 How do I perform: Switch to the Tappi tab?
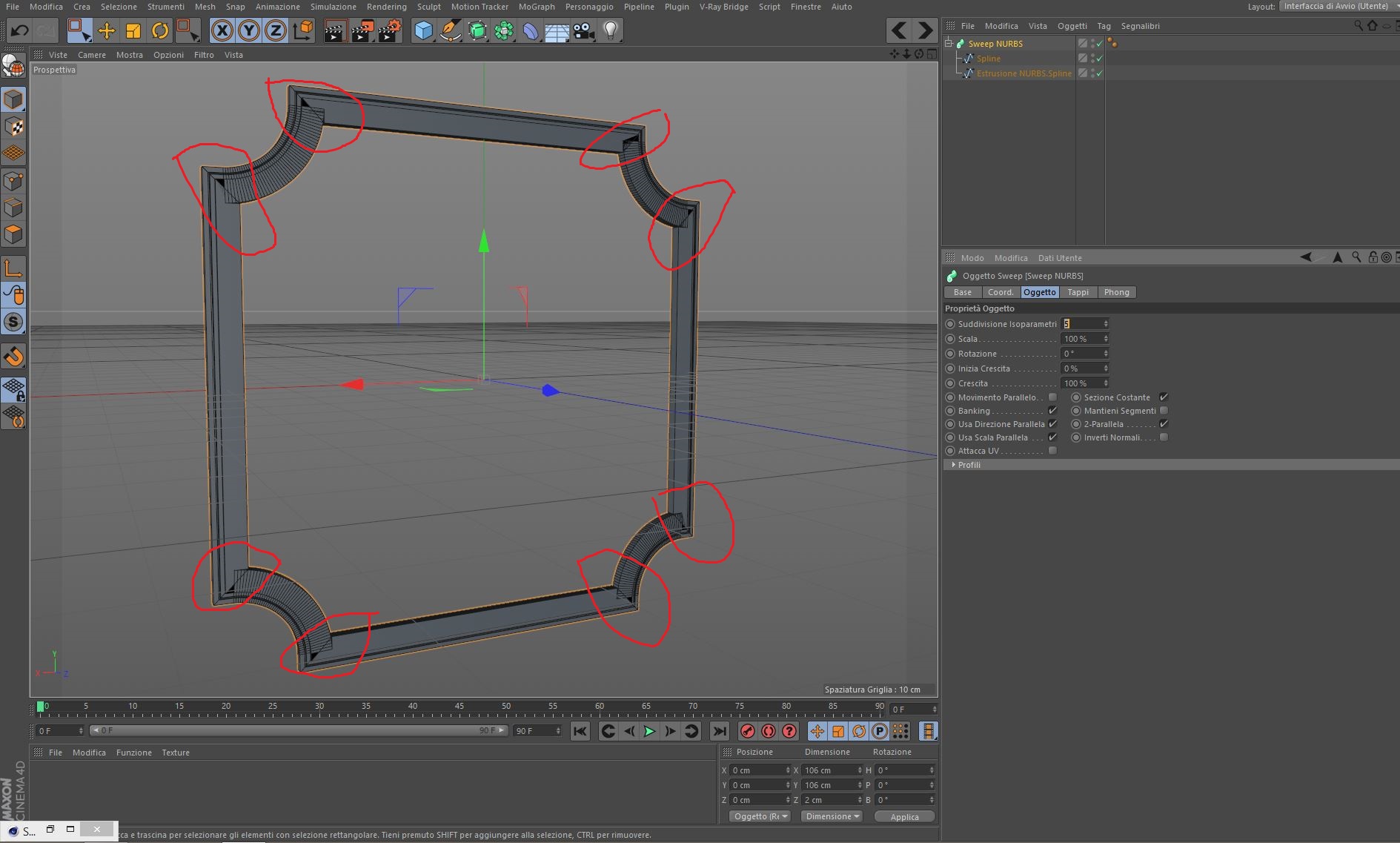point(1078,292)
